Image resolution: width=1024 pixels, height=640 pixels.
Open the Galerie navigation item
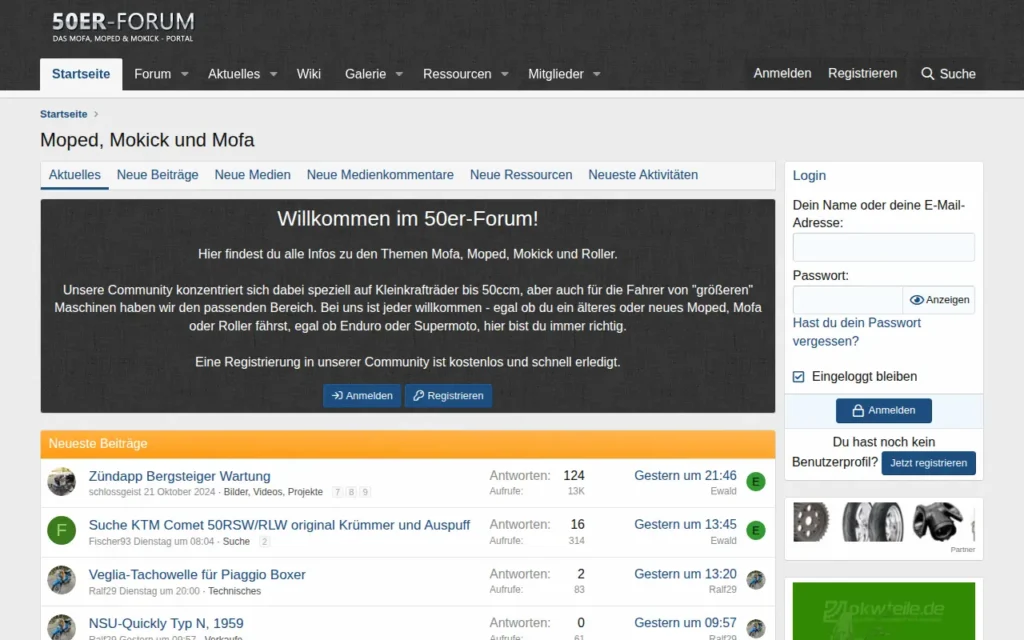click(x=365, y=74)
